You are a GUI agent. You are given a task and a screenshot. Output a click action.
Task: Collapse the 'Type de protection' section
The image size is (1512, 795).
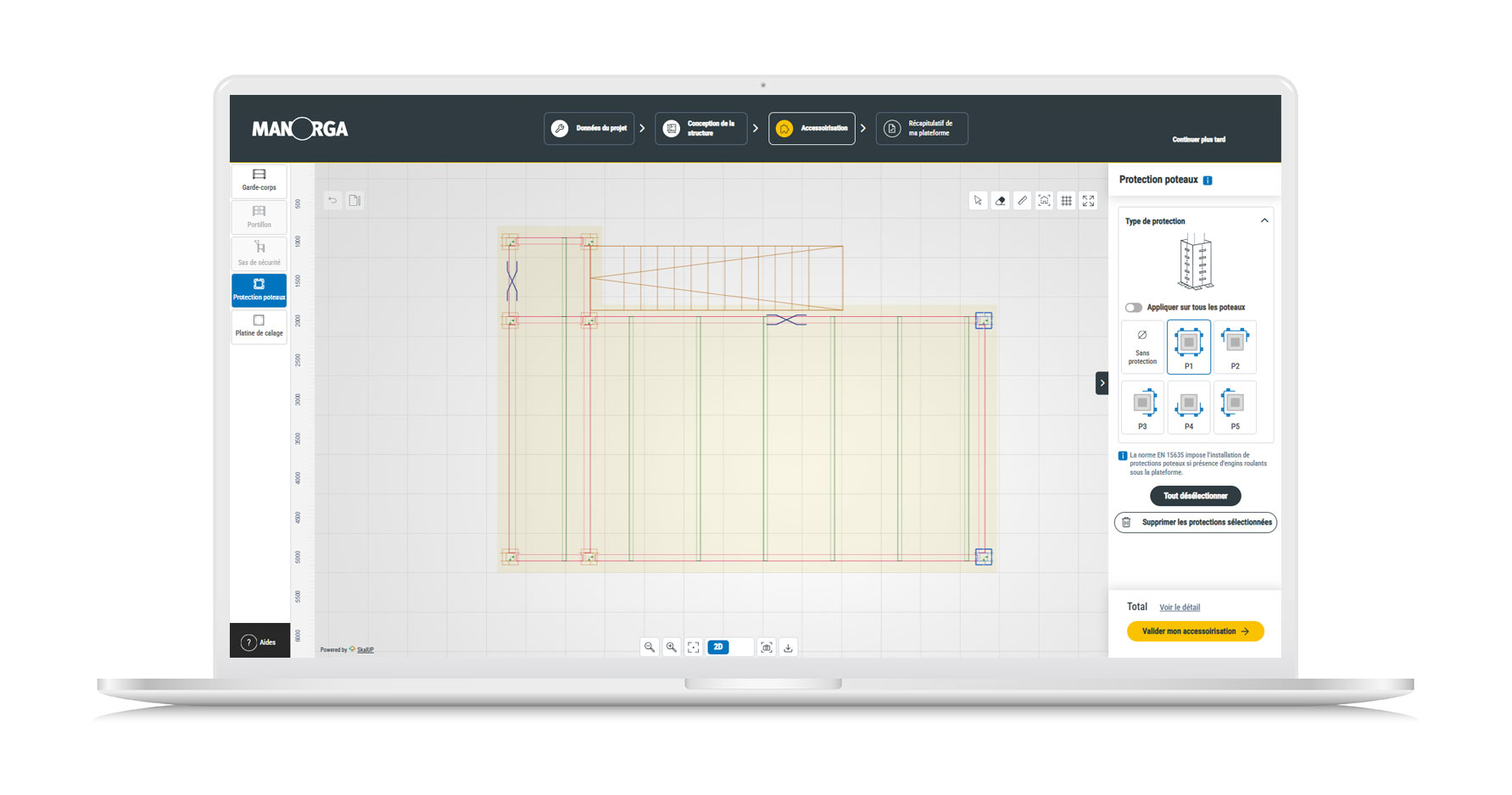pyautogui.click(x=1264, y=220)
